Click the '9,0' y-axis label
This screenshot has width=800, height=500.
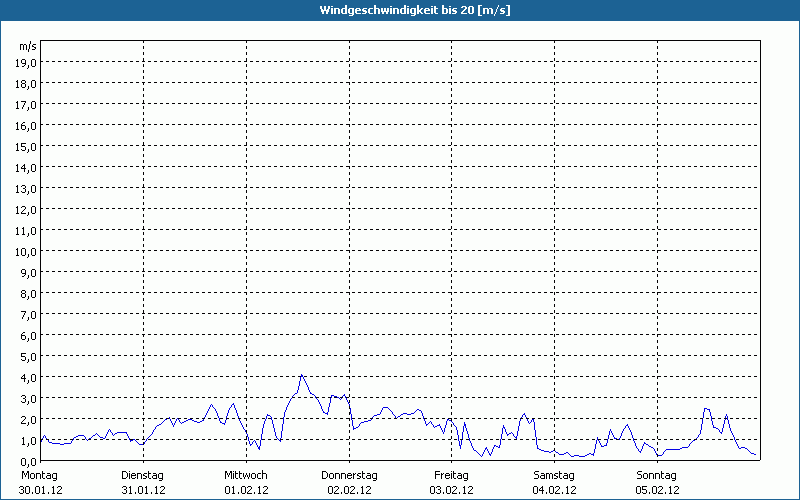pyautogui.click(x=28, y=273)
